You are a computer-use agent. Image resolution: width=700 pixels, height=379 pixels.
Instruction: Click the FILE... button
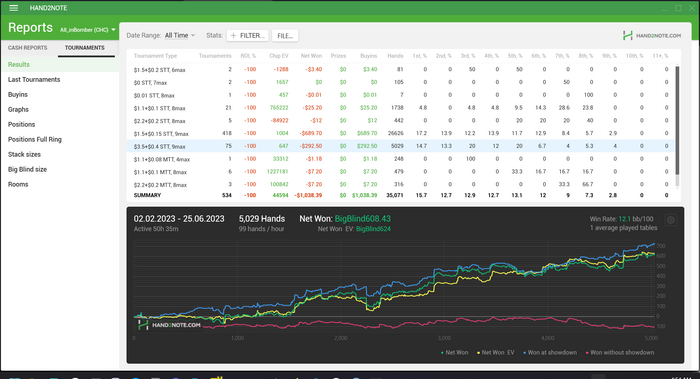[285, 36]
